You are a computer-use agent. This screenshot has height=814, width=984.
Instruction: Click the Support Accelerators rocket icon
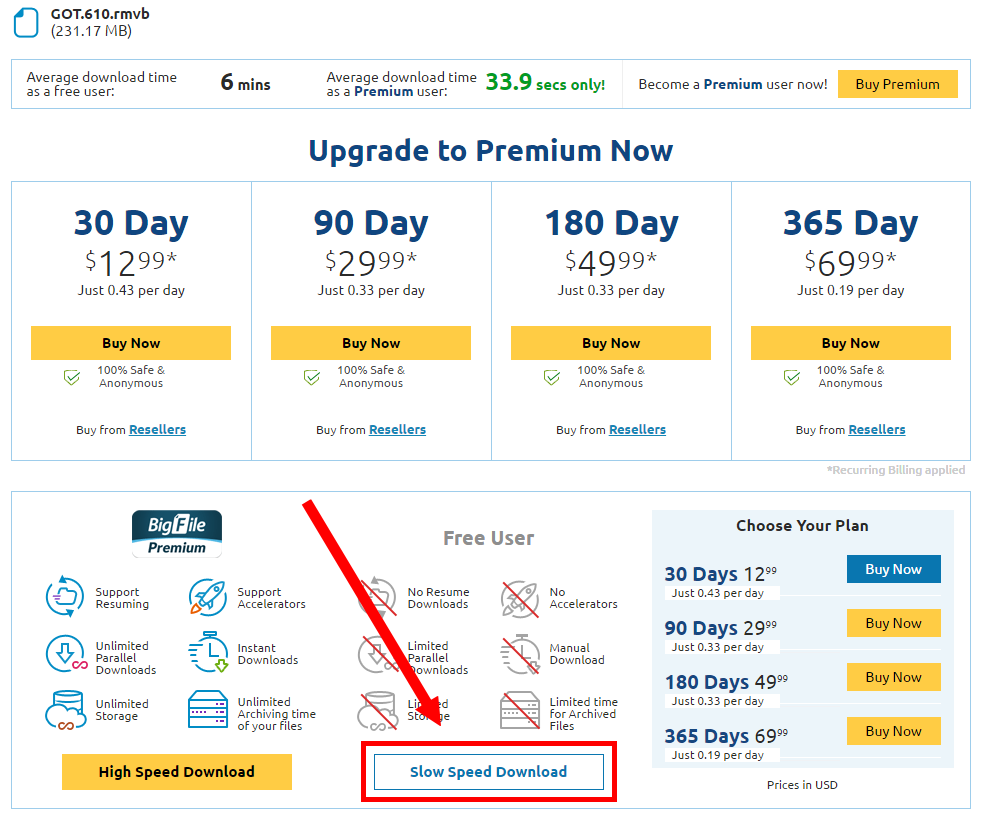[x=208, y=597]
